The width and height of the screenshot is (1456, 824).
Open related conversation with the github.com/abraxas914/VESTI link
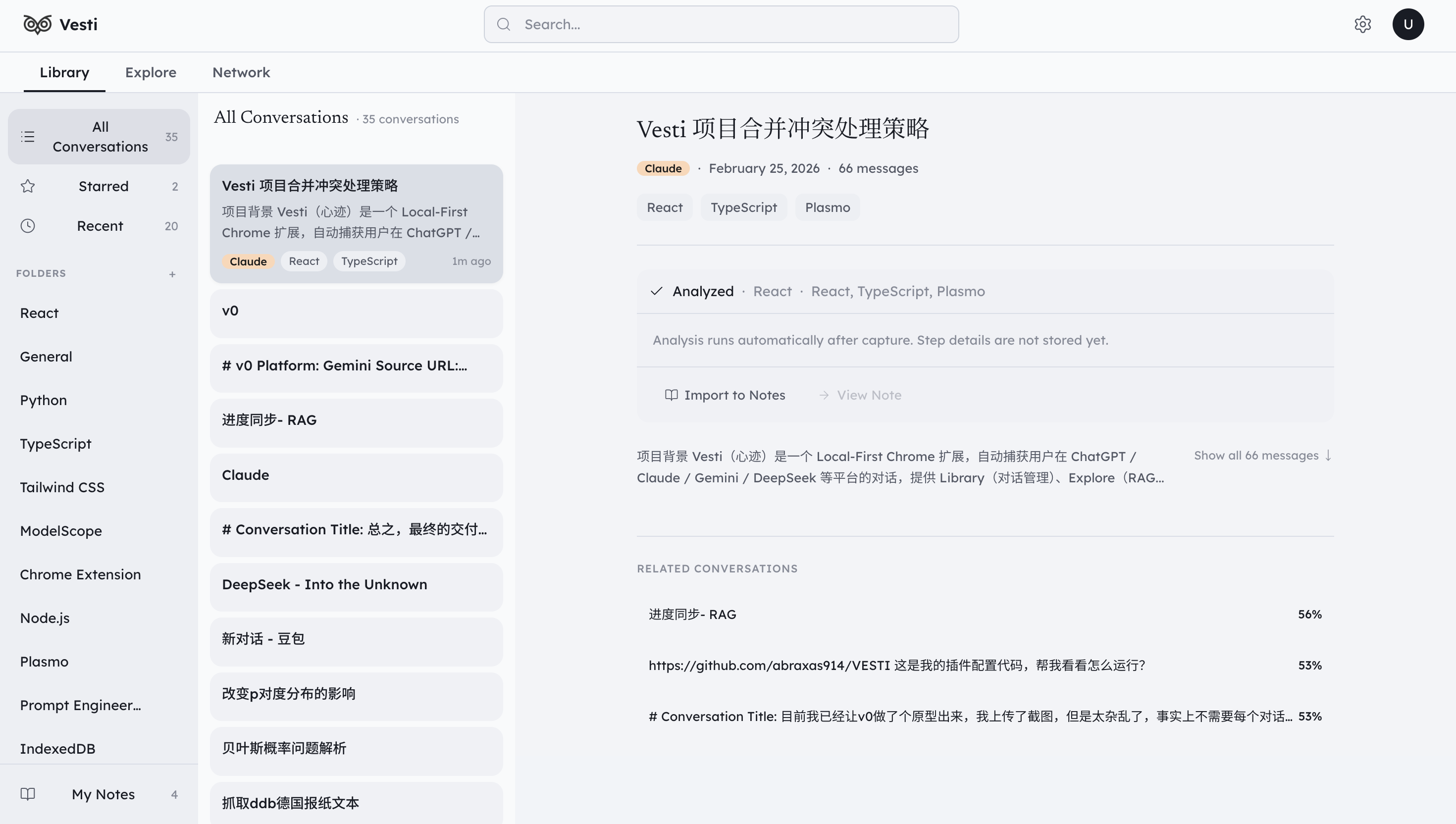(985, 666)
